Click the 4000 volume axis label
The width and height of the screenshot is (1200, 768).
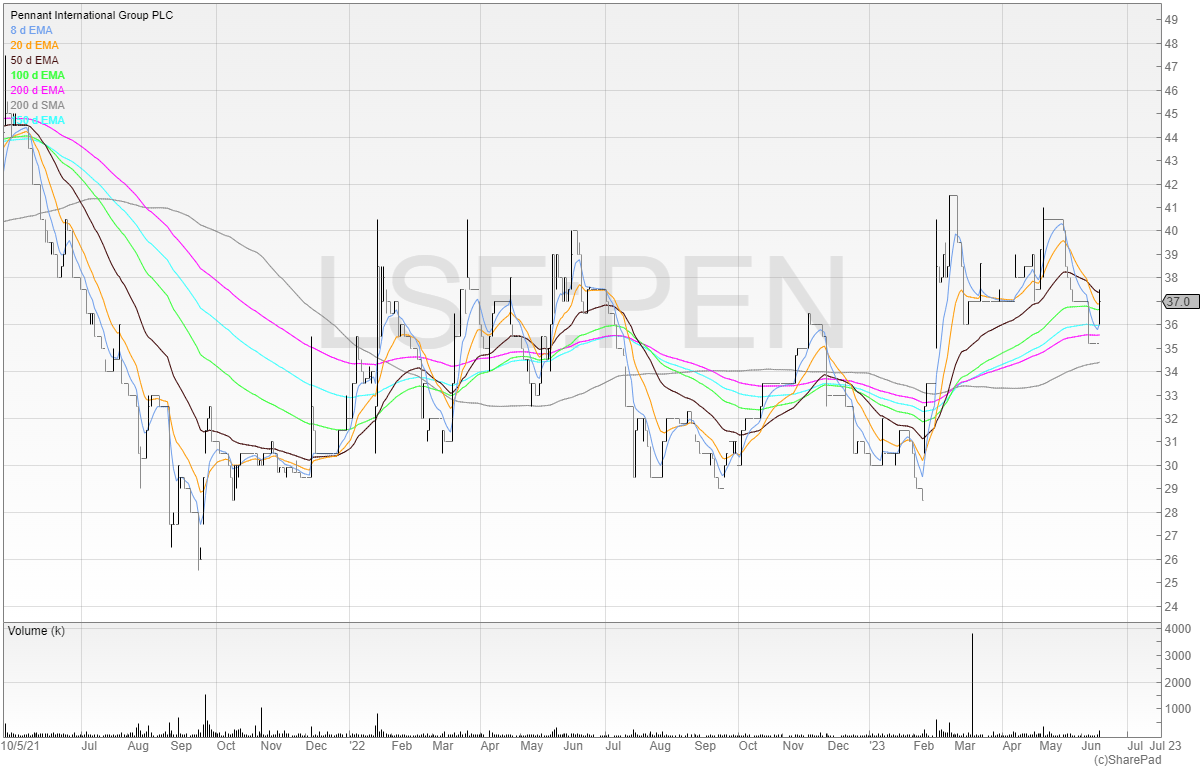1176,629
